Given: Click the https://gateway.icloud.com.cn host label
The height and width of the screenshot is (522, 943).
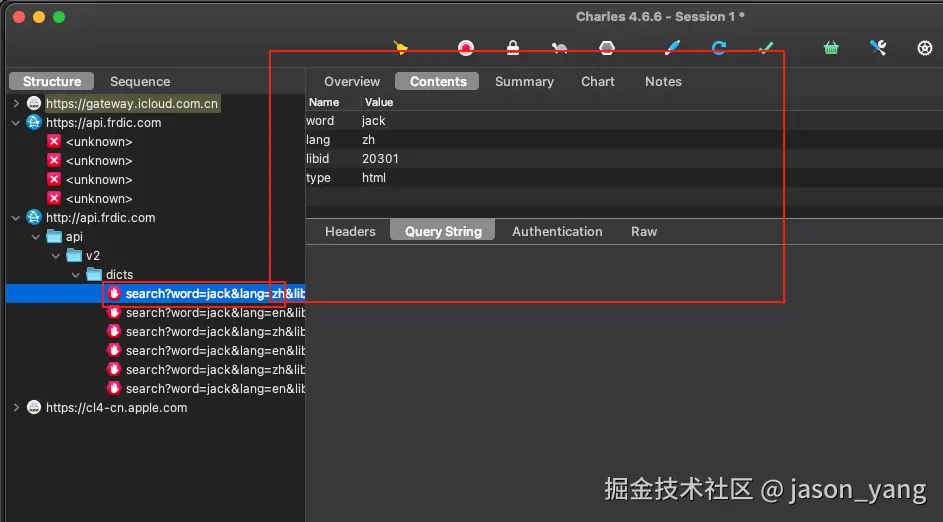Looking at the screenshot, I should click(x=132, y=103).
